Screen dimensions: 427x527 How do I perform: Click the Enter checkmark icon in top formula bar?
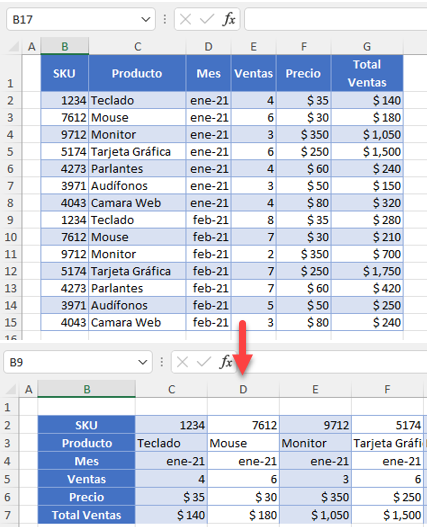point(207,19)
